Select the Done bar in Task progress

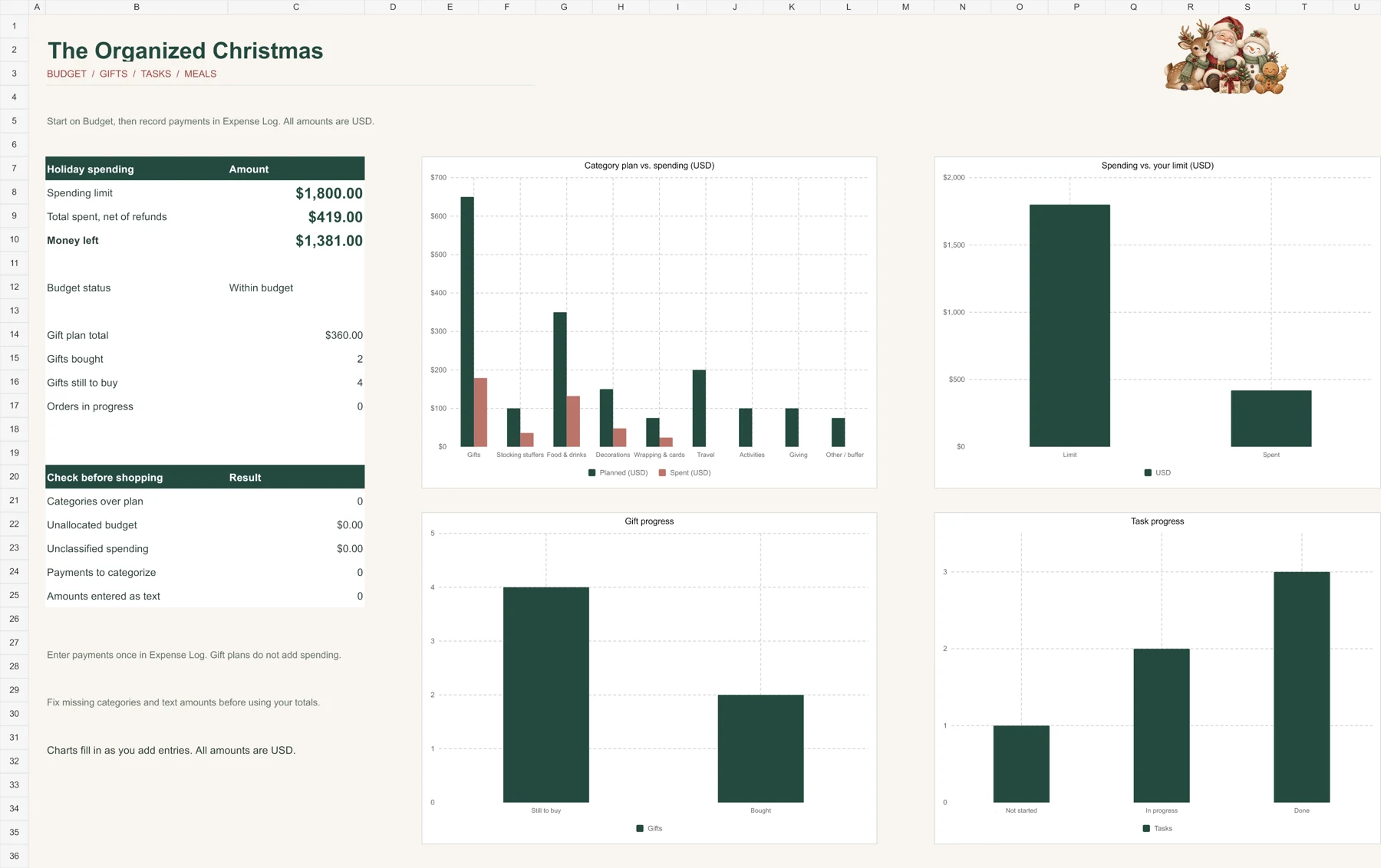1302,687
